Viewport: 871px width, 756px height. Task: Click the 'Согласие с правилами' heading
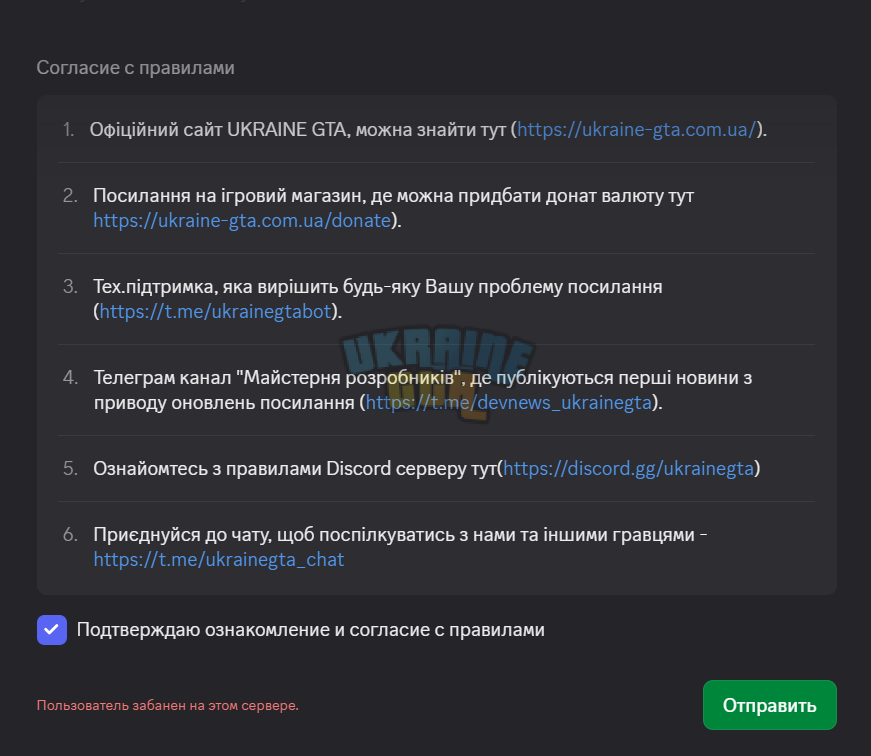(136, 68)
